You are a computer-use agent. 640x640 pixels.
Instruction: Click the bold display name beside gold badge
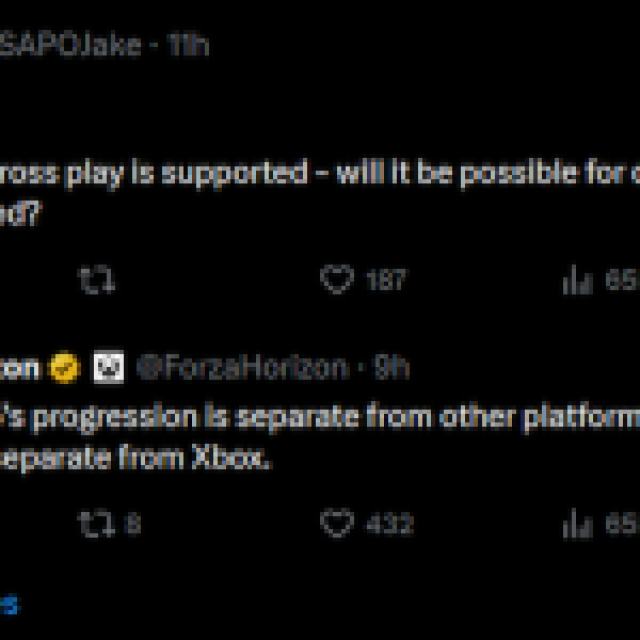tap(20, 368)
